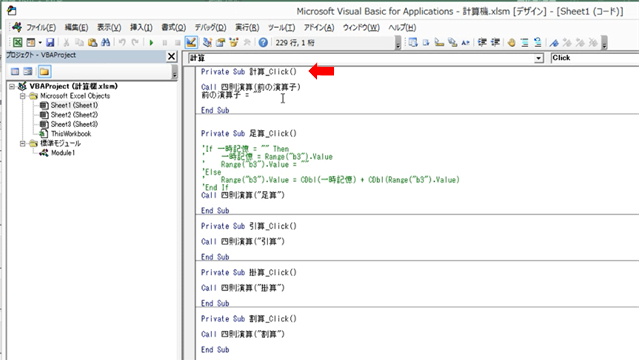Open Help with the blue question mark icon
This screenshot has height=360, width=640.
(x=263, y=42)
